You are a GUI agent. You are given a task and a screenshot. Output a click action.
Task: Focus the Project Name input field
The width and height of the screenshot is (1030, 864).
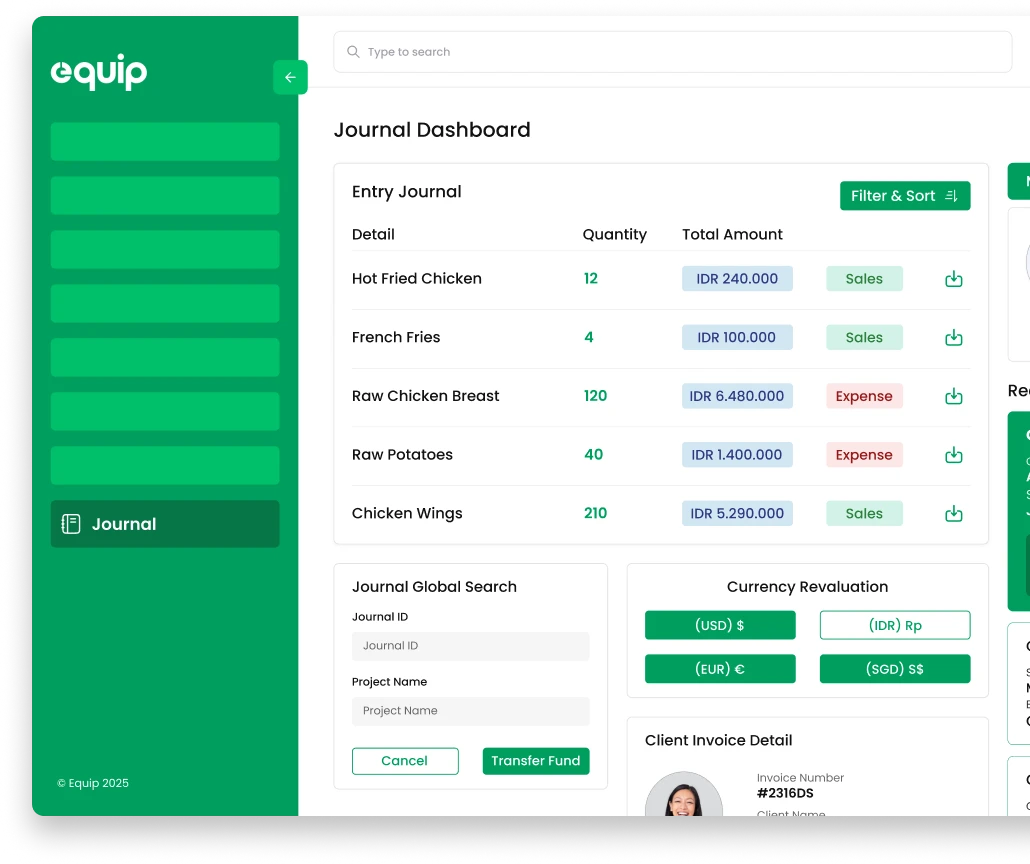(470, 711)
